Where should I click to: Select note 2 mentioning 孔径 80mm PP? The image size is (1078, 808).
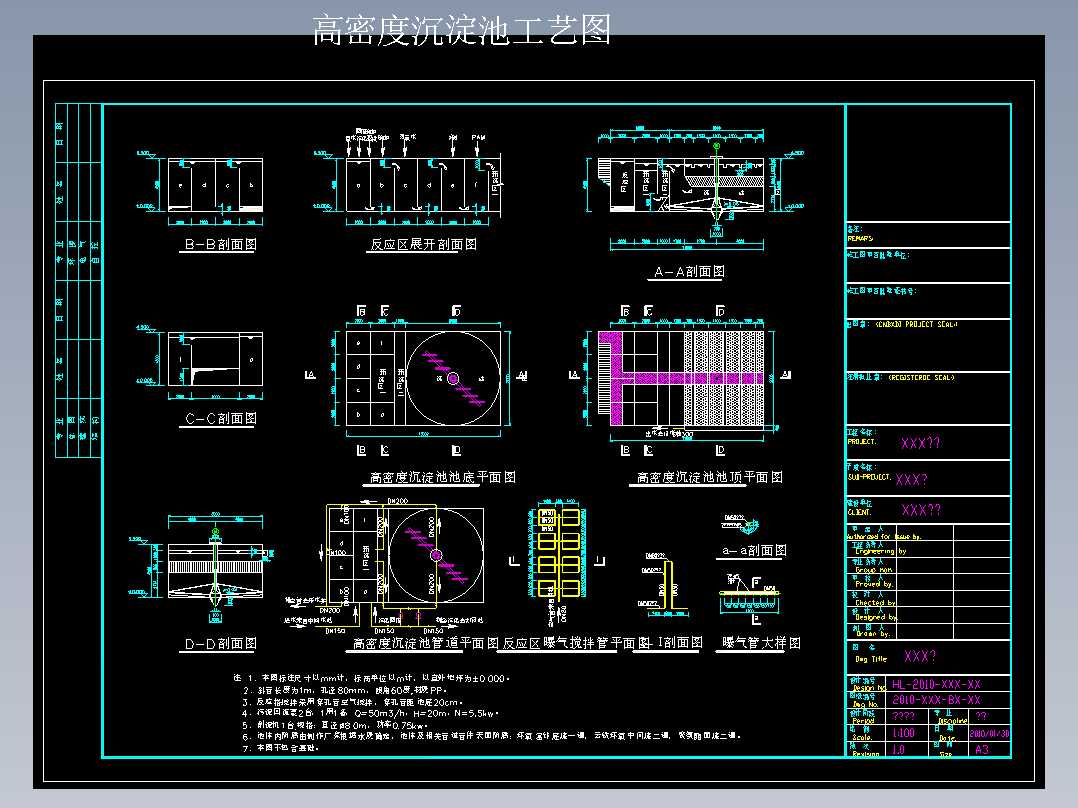pyautogui.click(x=344, y=690)
